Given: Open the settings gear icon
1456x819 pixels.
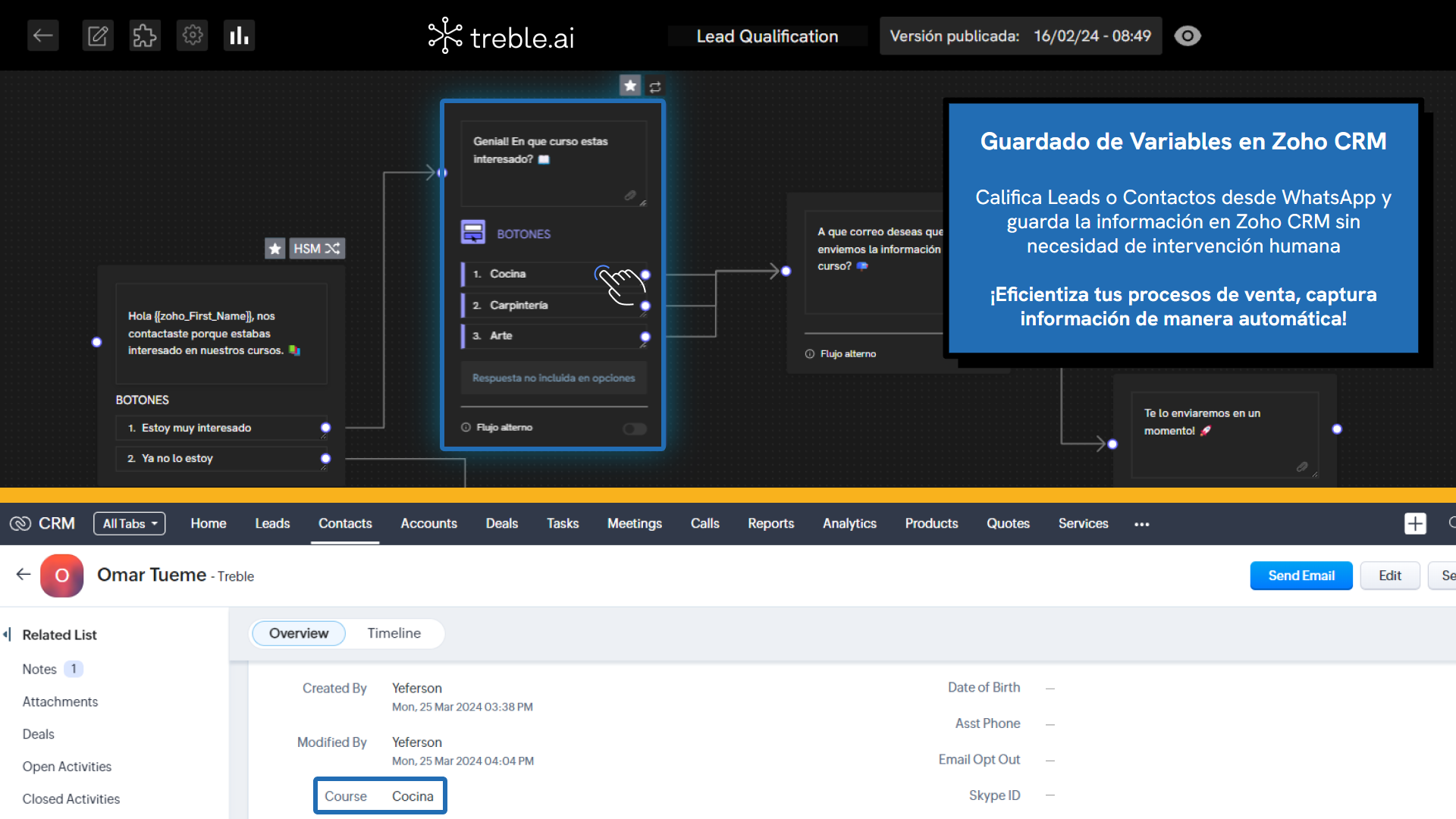Looking at the screenshot, I should 192,36.
